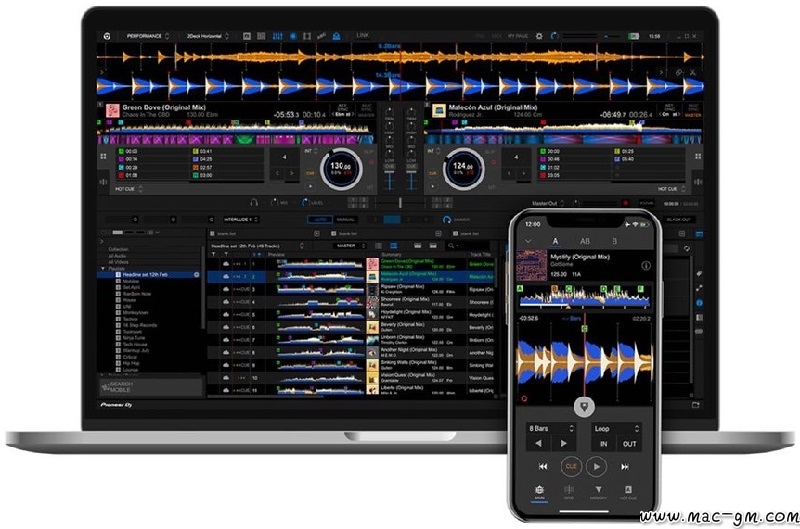Open the 8 Bars dropdown on phone
The width and height of the screenshot is (800, 529).
pos(552,429)
